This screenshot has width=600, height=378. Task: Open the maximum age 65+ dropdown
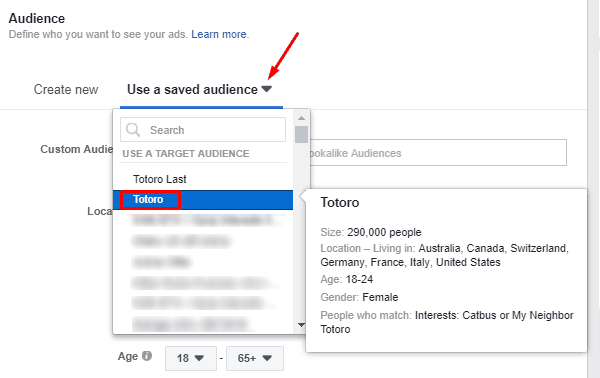pos(255,358)
